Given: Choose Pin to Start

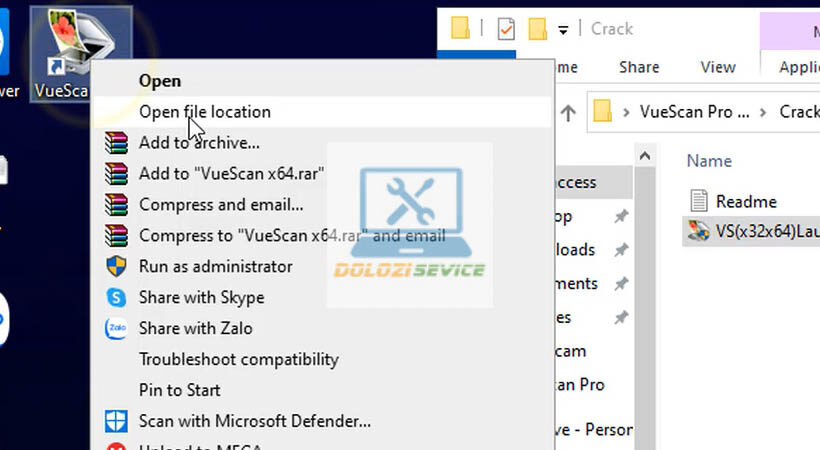Looking at the screenshot, I should tap(180, 390).
